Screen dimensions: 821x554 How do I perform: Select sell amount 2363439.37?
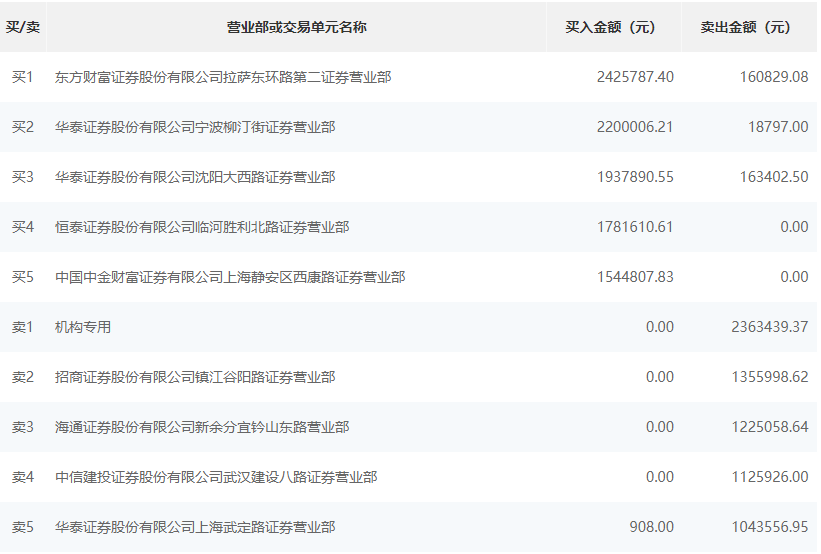(x=770, y=327)
